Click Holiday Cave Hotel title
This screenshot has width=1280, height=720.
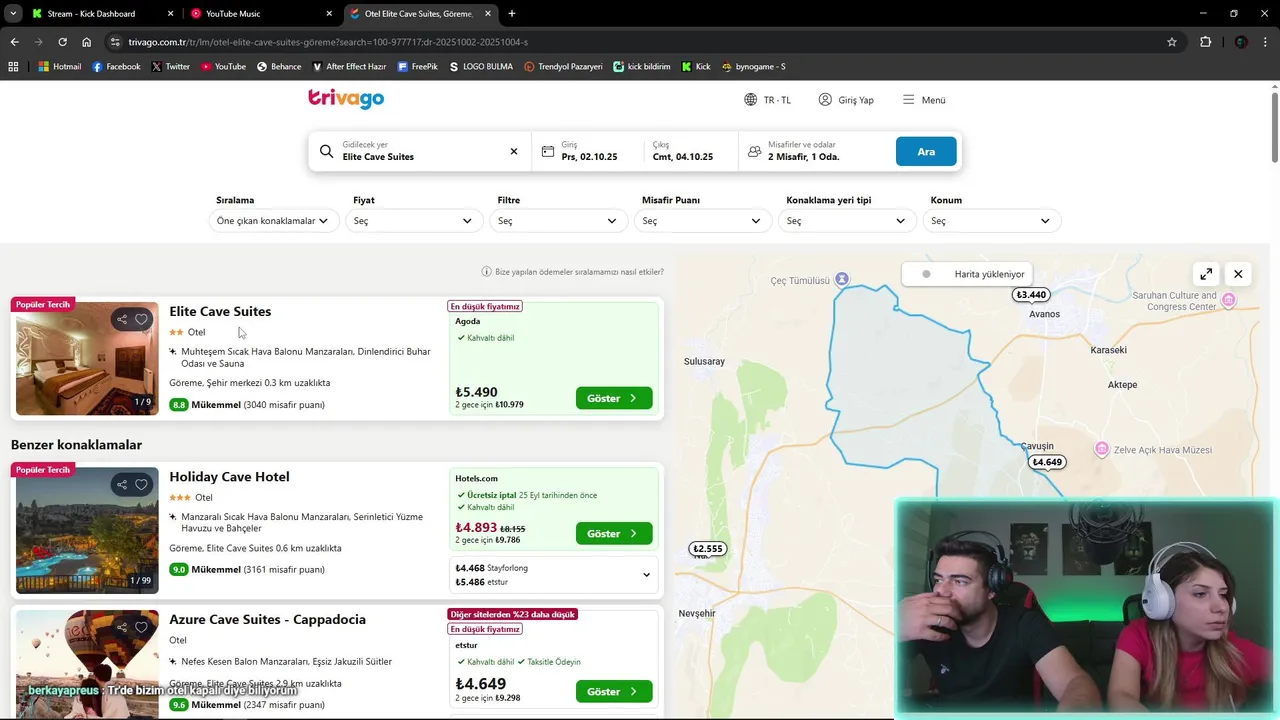[229, 477]
